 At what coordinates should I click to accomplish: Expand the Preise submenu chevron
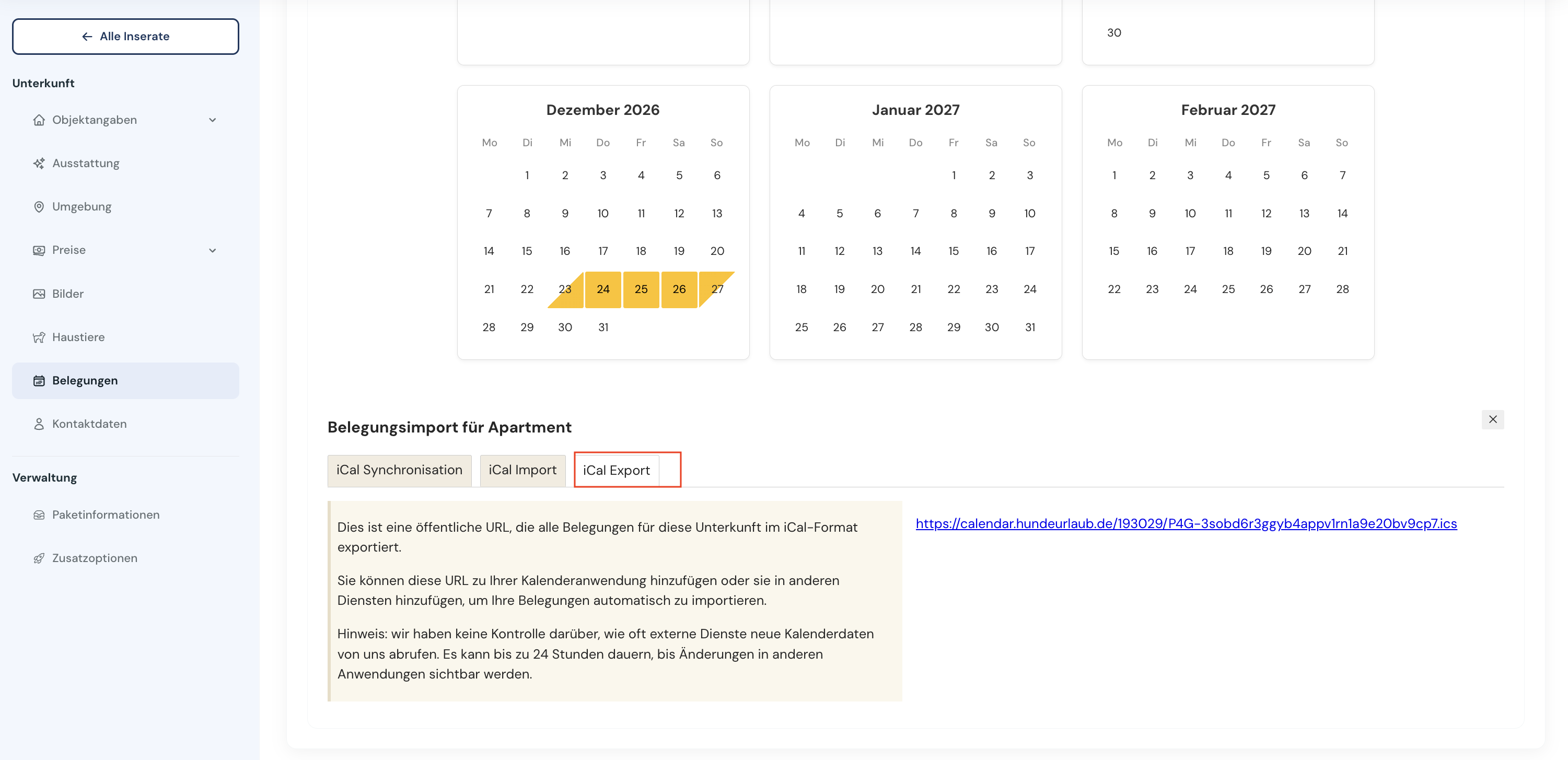pyautogui.click(x=213, y=250)
